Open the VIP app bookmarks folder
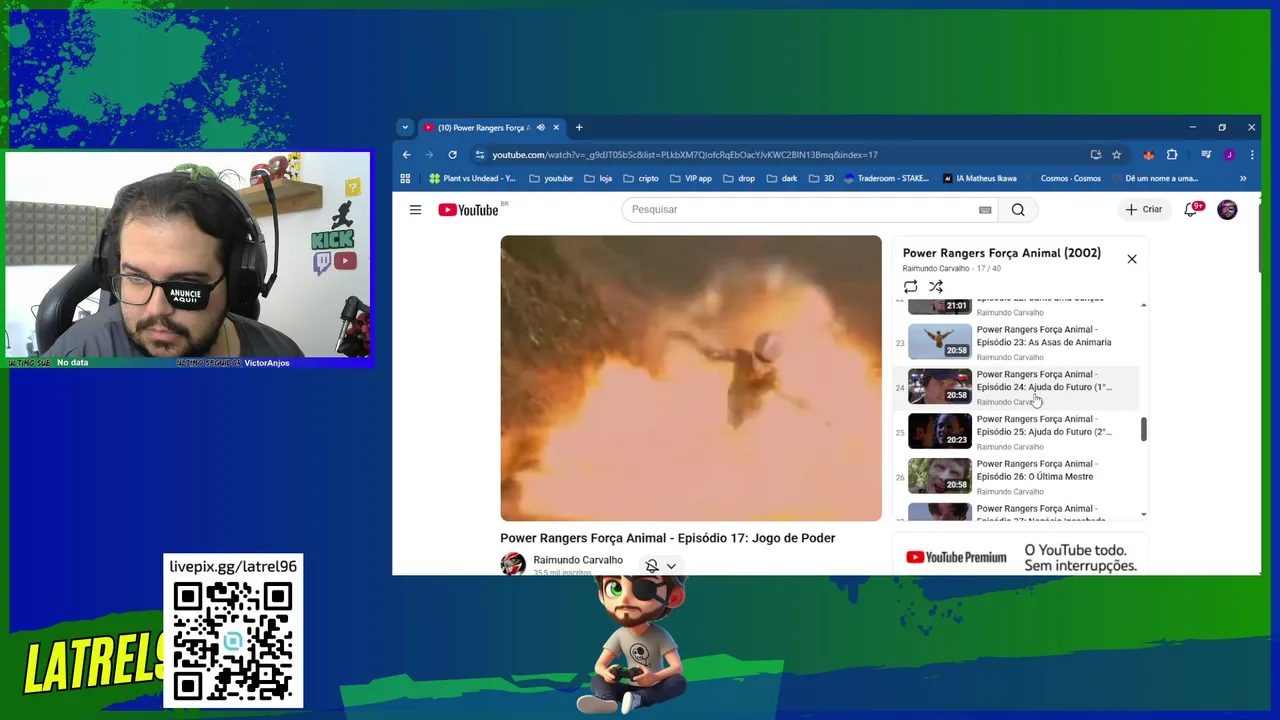This screenshot has width=1280, height=720. point(691,179)
